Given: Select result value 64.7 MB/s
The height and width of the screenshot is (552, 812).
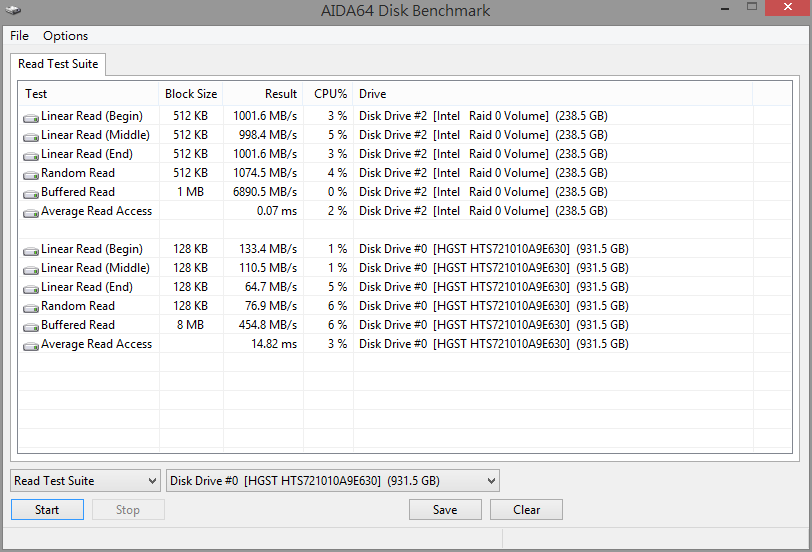Looking at the screenshot, I should tap(271, 287).
